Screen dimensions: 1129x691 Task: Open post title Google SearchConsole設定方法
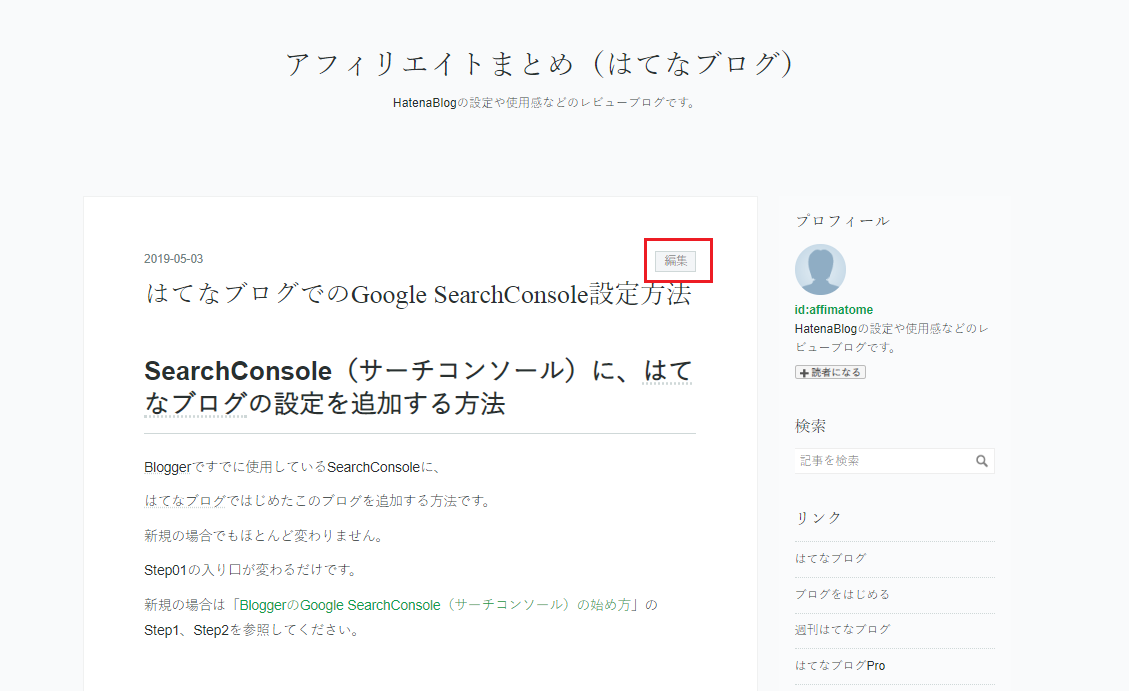(418, 294)
